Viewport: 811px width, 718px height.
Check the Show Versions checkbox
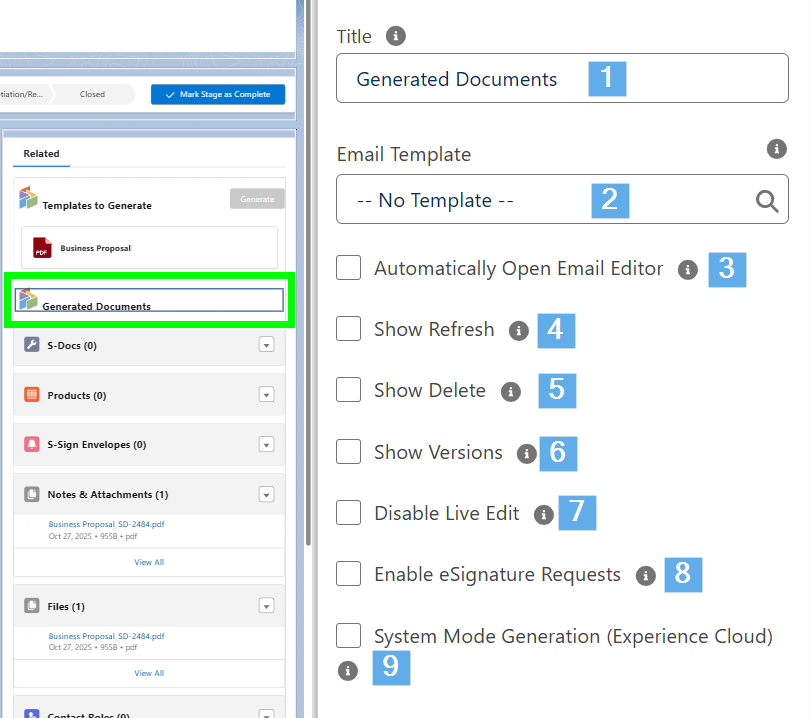pos(349,452)
